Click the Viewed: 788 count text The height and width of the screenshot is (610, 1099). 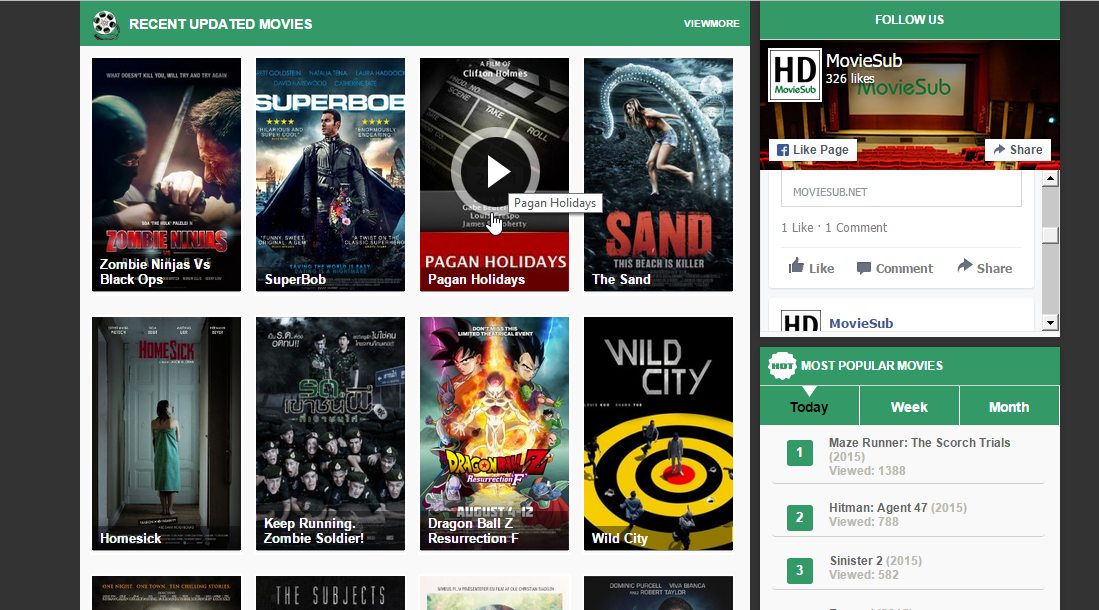click(x=864, y=522)
